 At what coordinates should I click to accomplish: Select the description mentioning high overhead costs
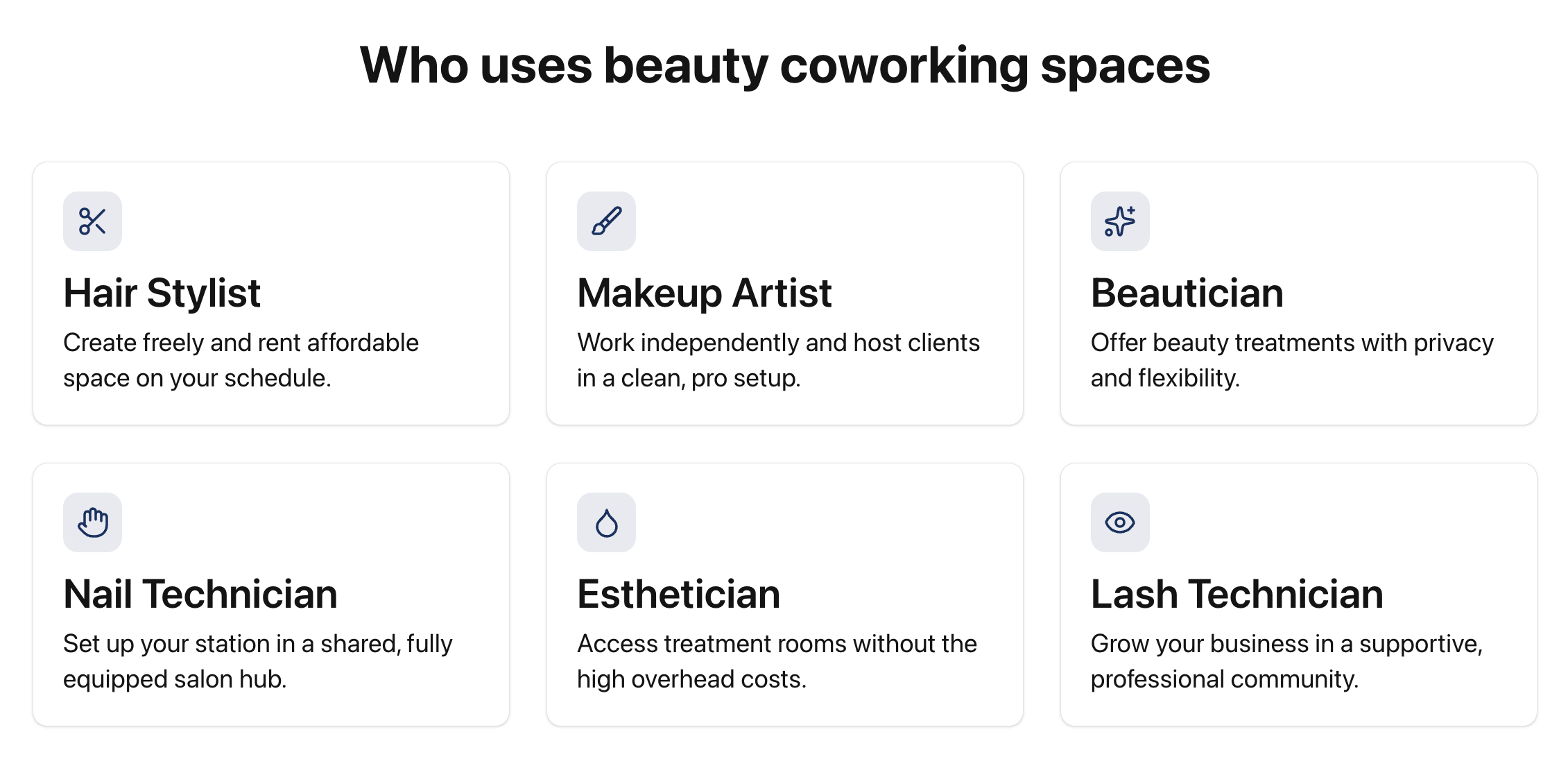coord(777,660)
